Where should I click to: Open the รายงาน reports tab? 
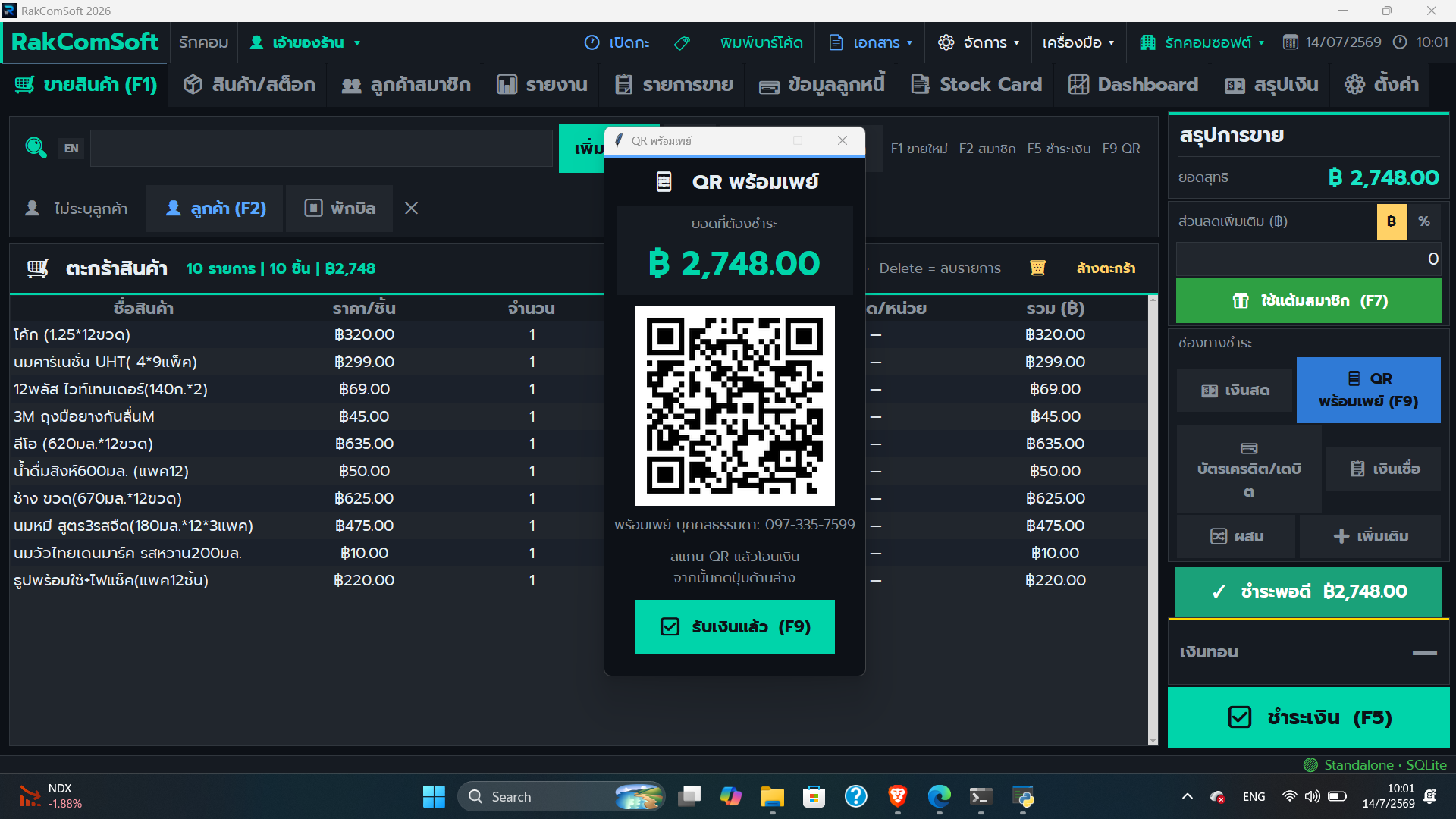pos(541,84)
